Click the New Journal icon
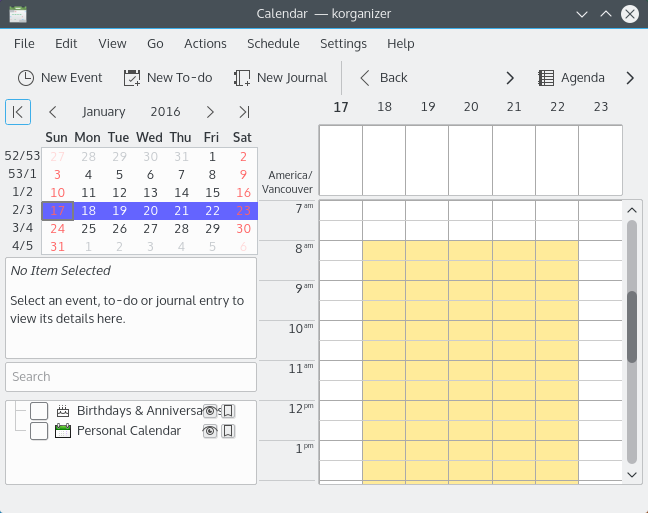 [x=242, y=78]
